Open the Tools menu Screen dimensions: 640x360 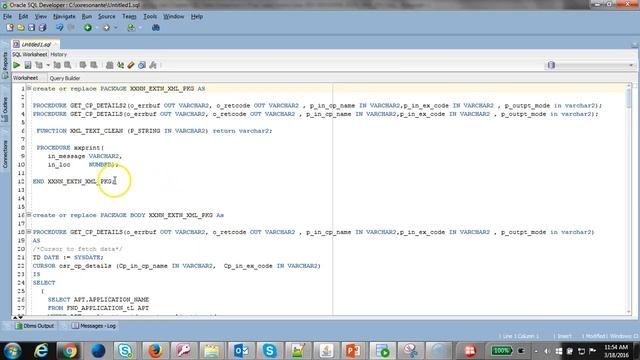coord(150,17)
